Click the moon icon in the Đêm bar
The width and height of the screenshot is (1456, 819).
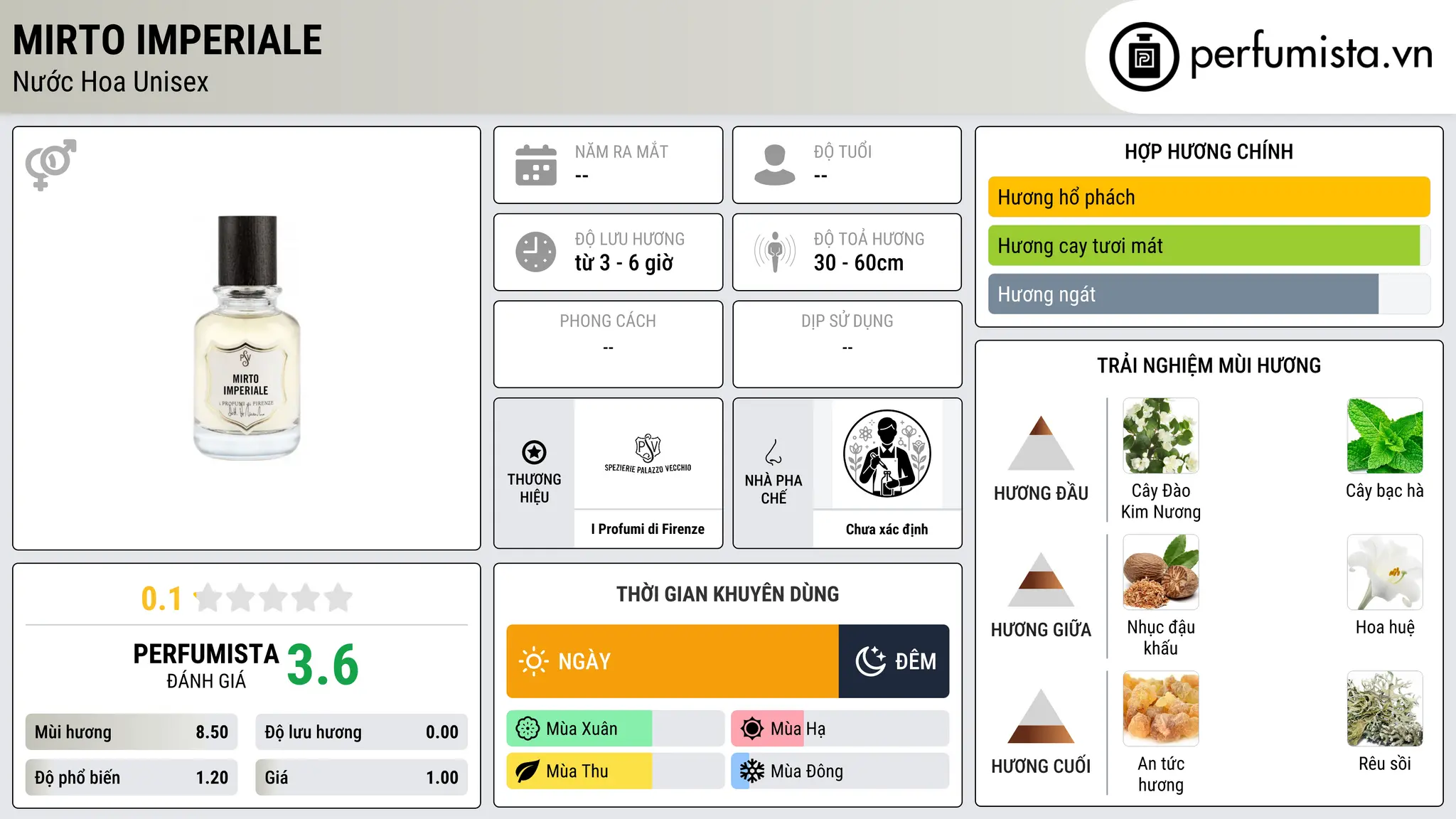pos(871,661)
